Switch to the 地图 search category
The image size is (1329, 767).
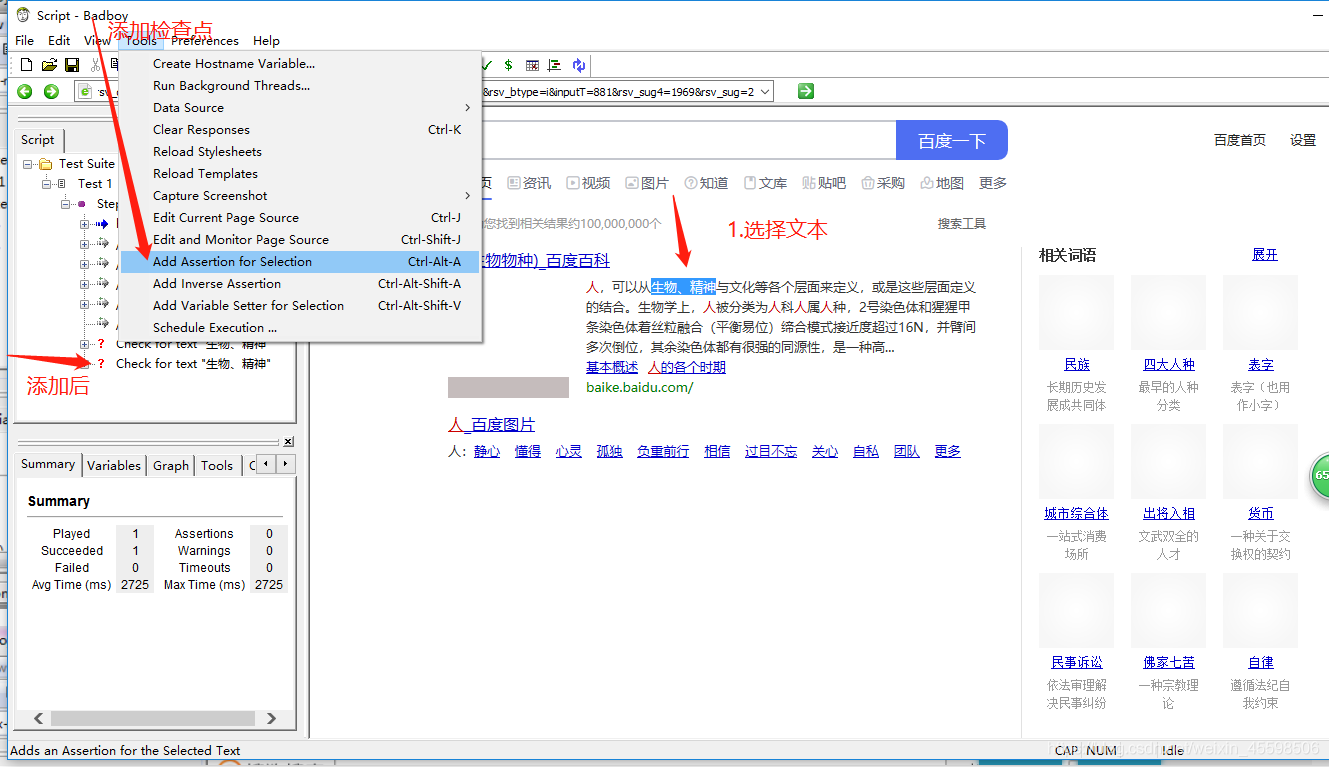pyautogui.click(x=942, y=183)
